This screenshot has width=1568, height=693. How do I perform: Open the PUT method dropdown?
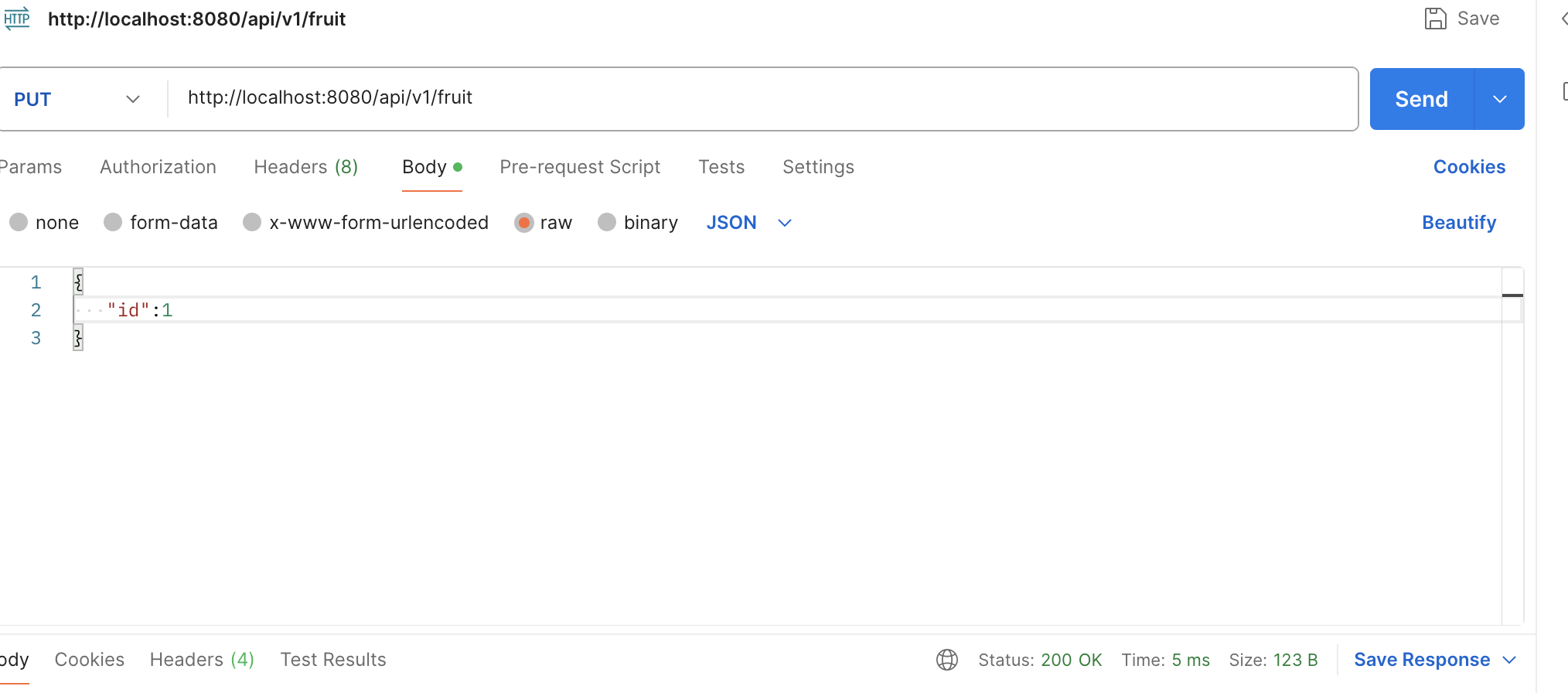click(x=77, y=99)
